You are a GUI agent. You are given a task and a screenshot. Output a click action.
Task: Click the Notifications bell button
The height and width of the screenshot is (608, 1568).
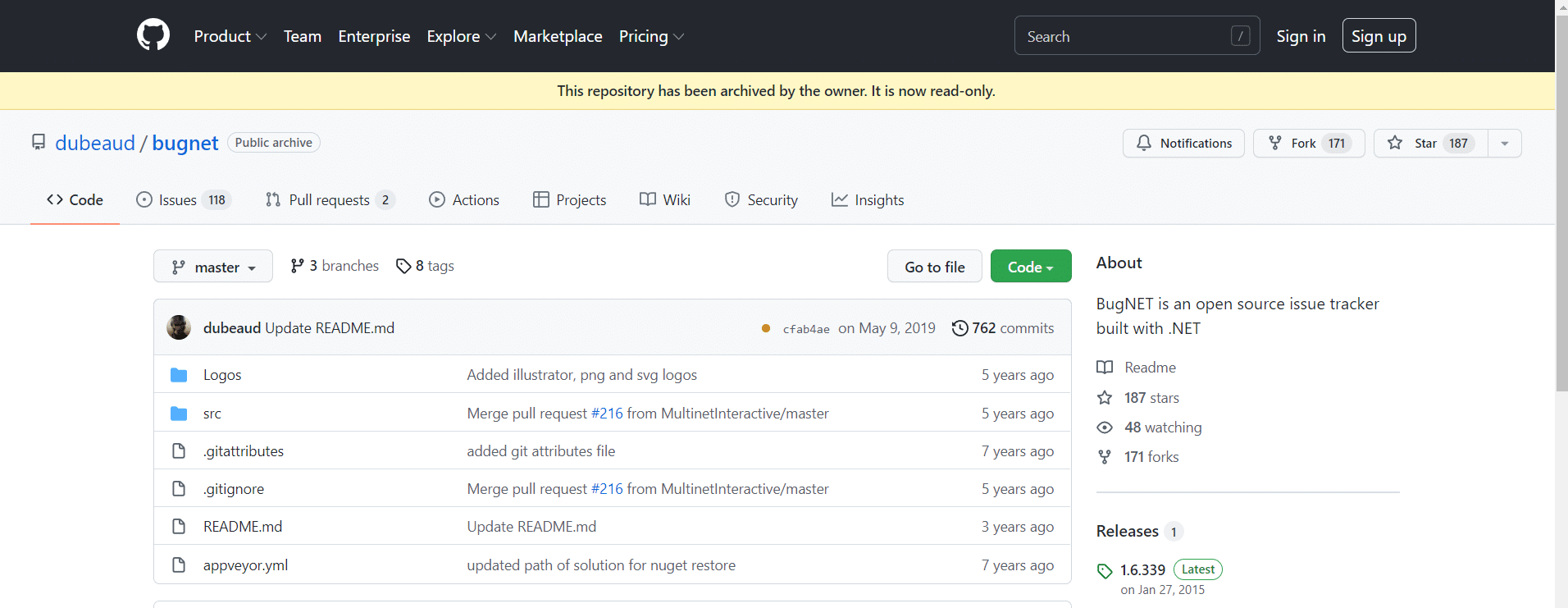[x=1183, y=143]
